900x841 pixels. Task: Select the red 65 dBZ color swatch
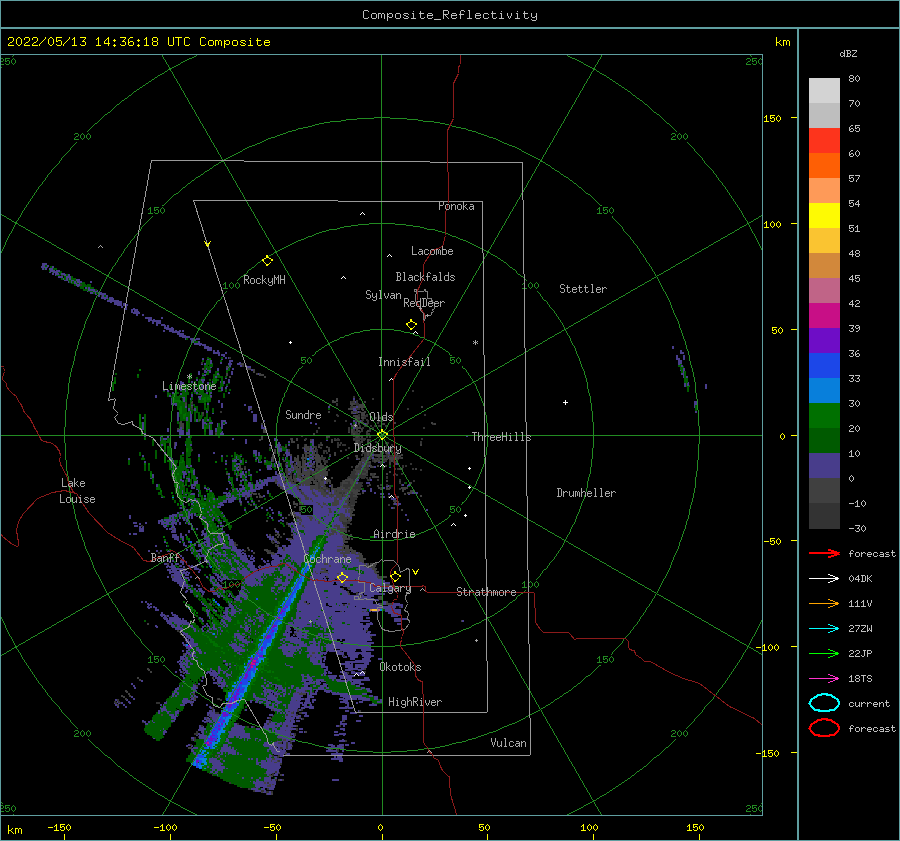click(x=824, y=140)
